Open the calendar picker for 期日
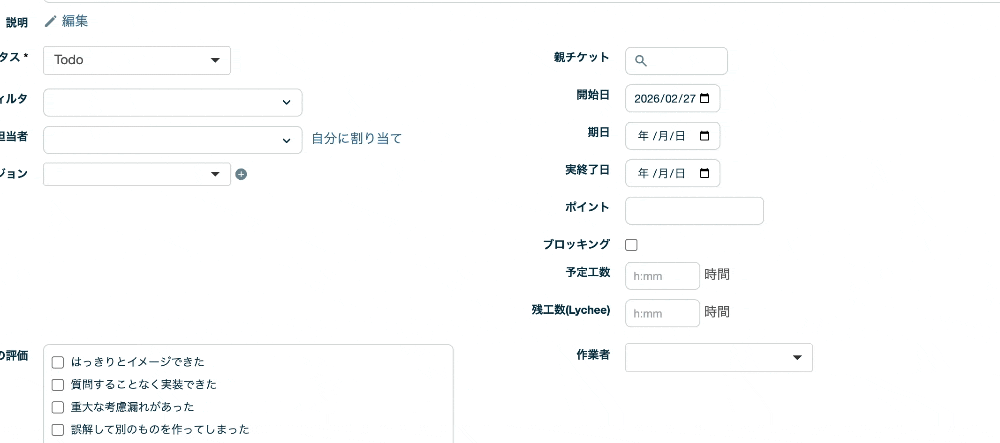Viewport: 1000px width, 443px height. [705, 136]
